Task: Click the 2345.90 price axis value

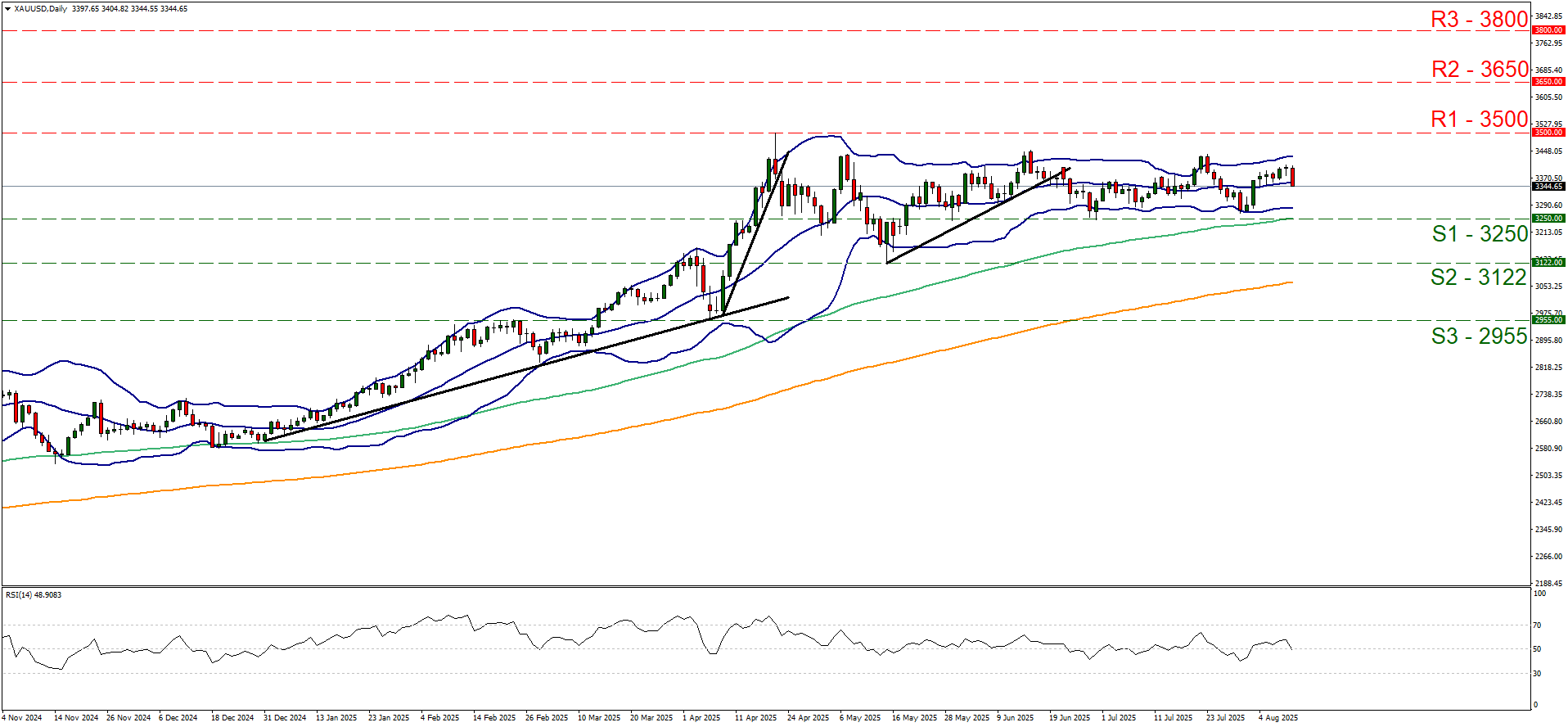Action: coord(1548,530)
